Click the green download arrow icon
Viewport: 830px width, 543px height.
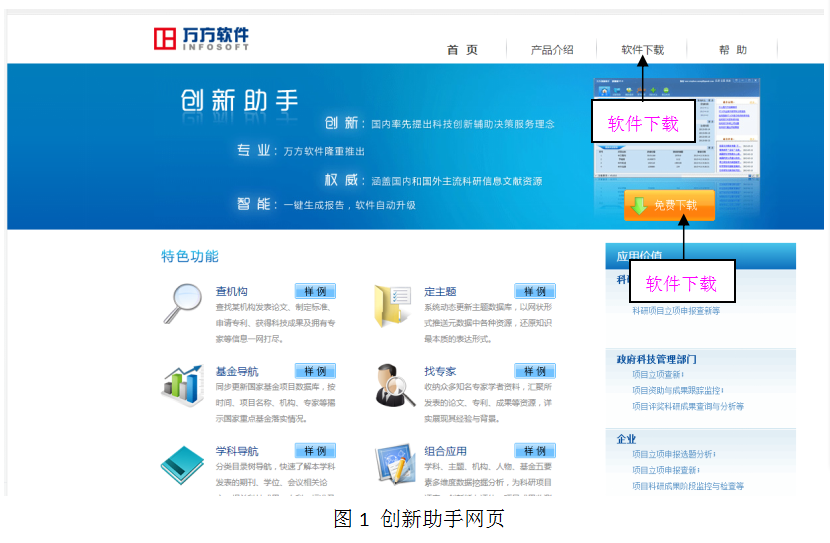click(x=639, y=206)
